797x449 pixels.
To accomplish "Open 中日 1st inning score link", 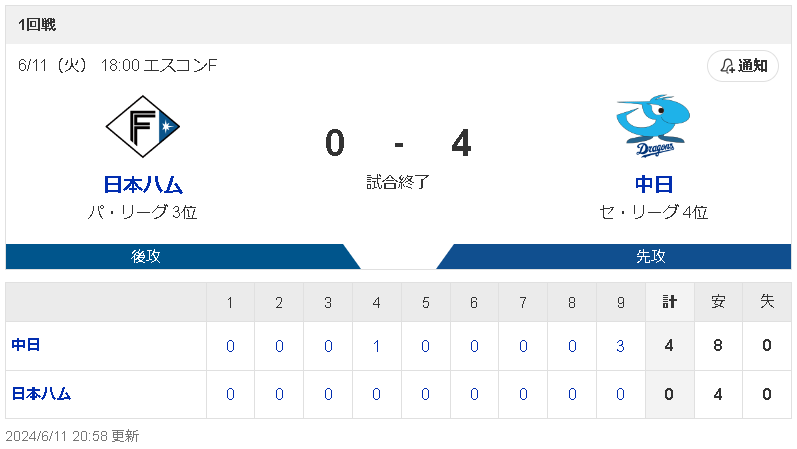I will [230, 346].
